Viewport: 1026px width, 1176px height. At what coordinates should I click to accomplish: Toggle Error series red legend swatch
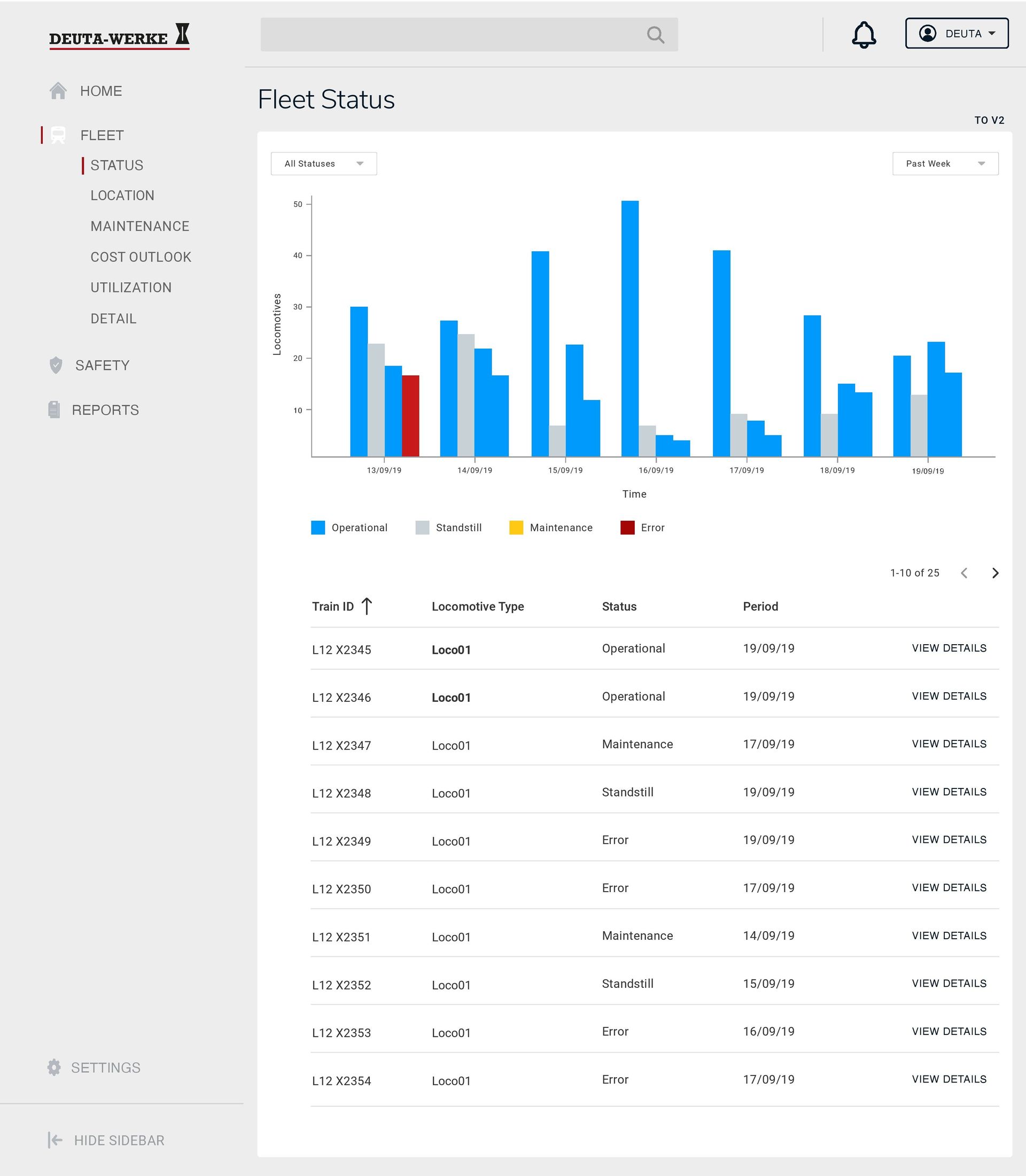[x=627, y=528]
